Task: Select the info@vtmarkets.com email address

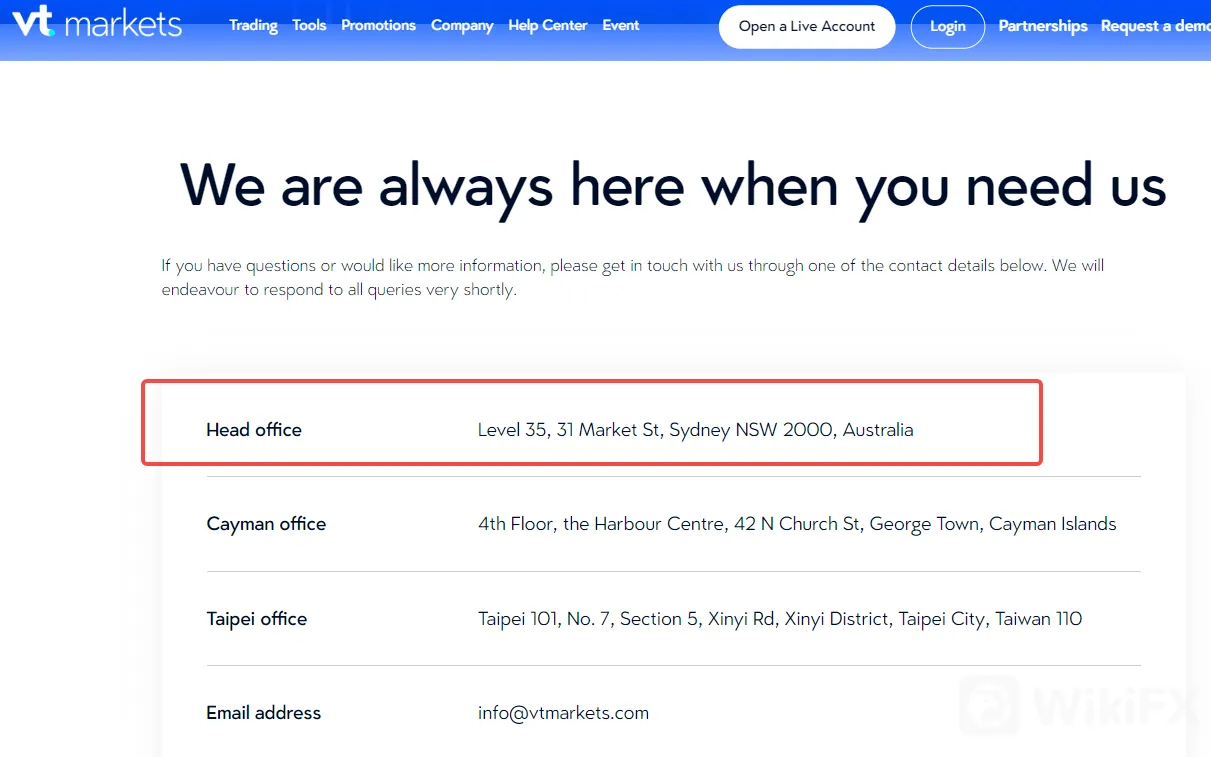Action: 563,713
